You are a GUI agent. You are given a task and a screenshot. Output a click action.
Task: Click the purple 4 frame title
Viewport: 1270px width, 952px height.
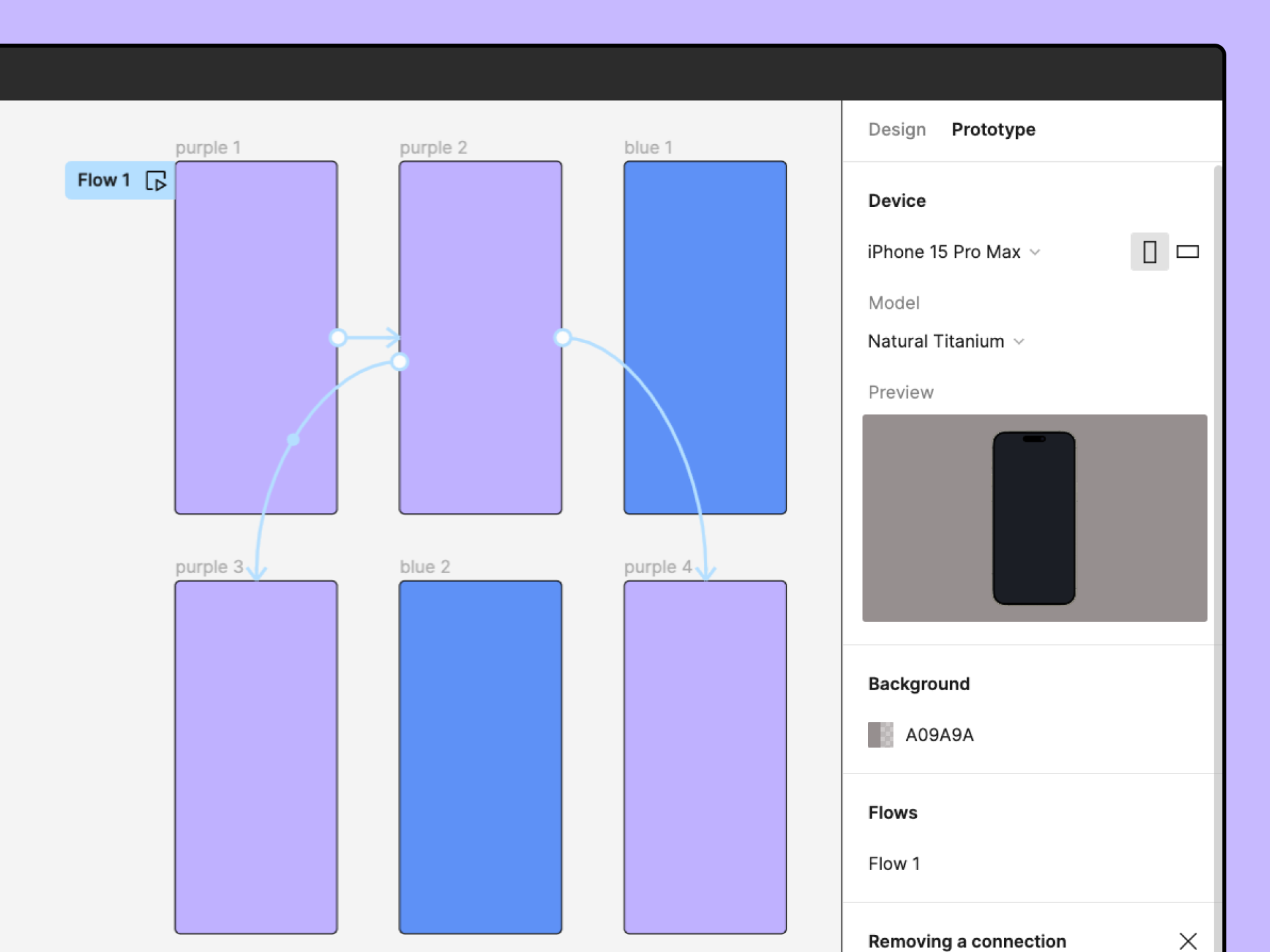pyautogui.click(x=658, y=567)
